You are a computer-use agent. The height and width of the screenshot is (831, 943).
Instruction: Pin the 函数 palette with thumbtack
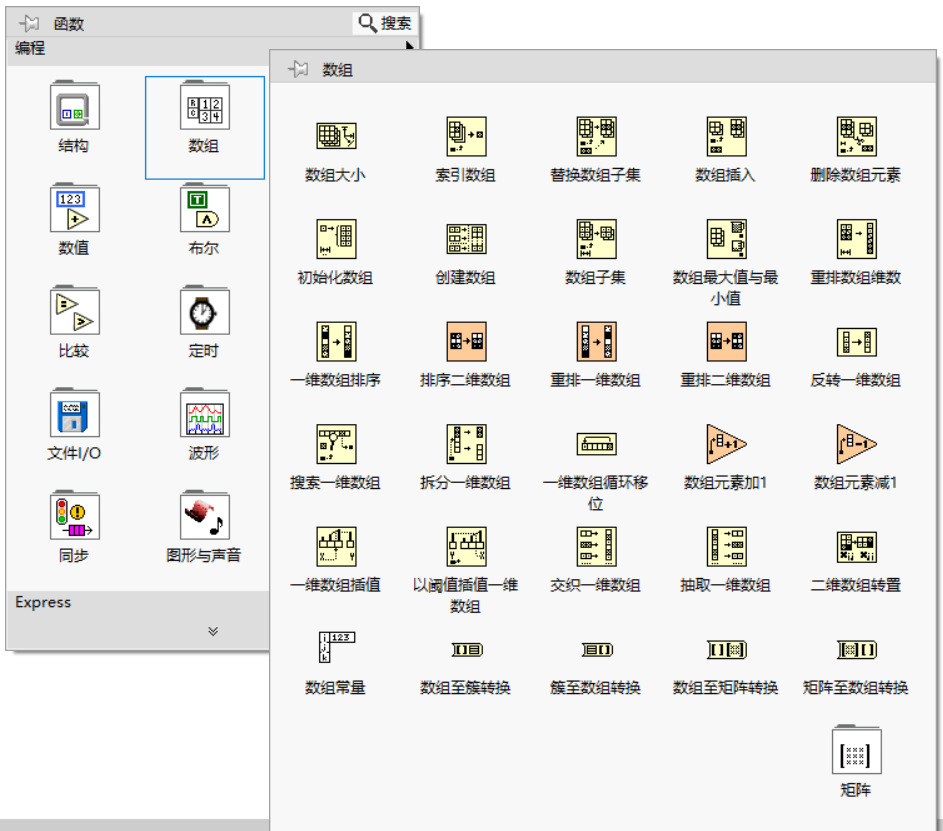click(x=29, y=23)
